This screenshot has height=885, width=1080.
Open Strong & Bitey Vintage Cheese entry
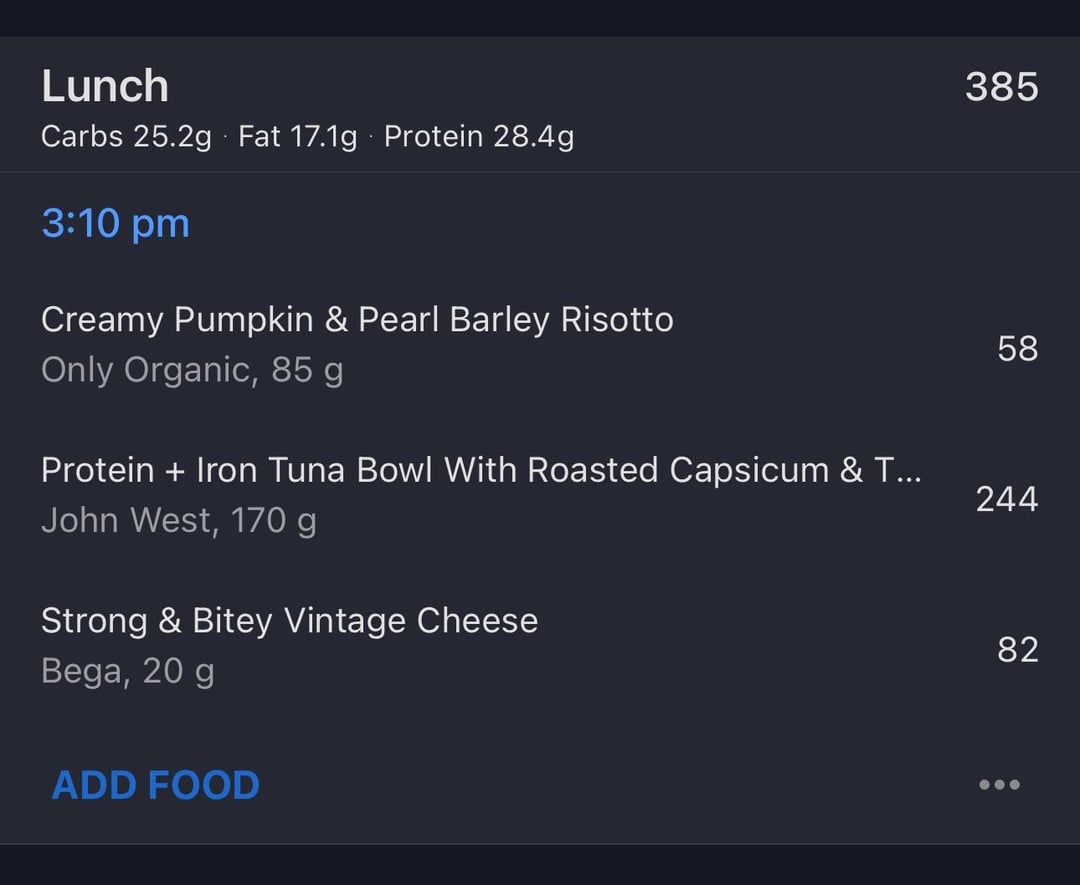(x=289, y=621)
